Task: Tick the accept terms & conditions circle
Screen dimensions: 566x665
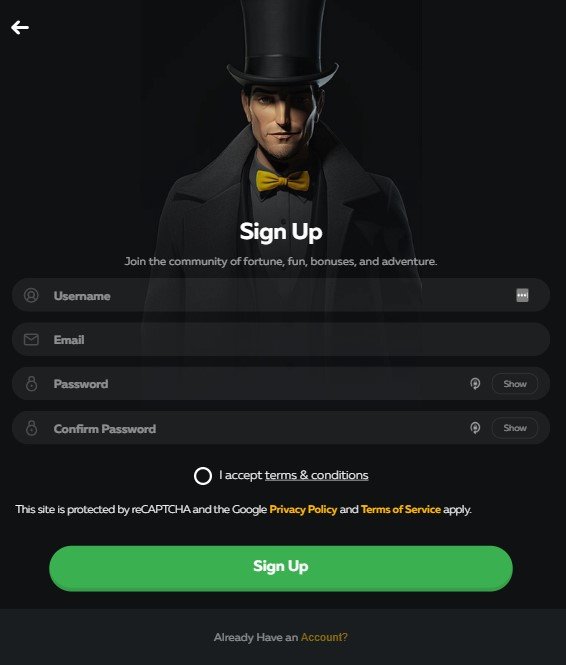Action: (x=203, y=476)
